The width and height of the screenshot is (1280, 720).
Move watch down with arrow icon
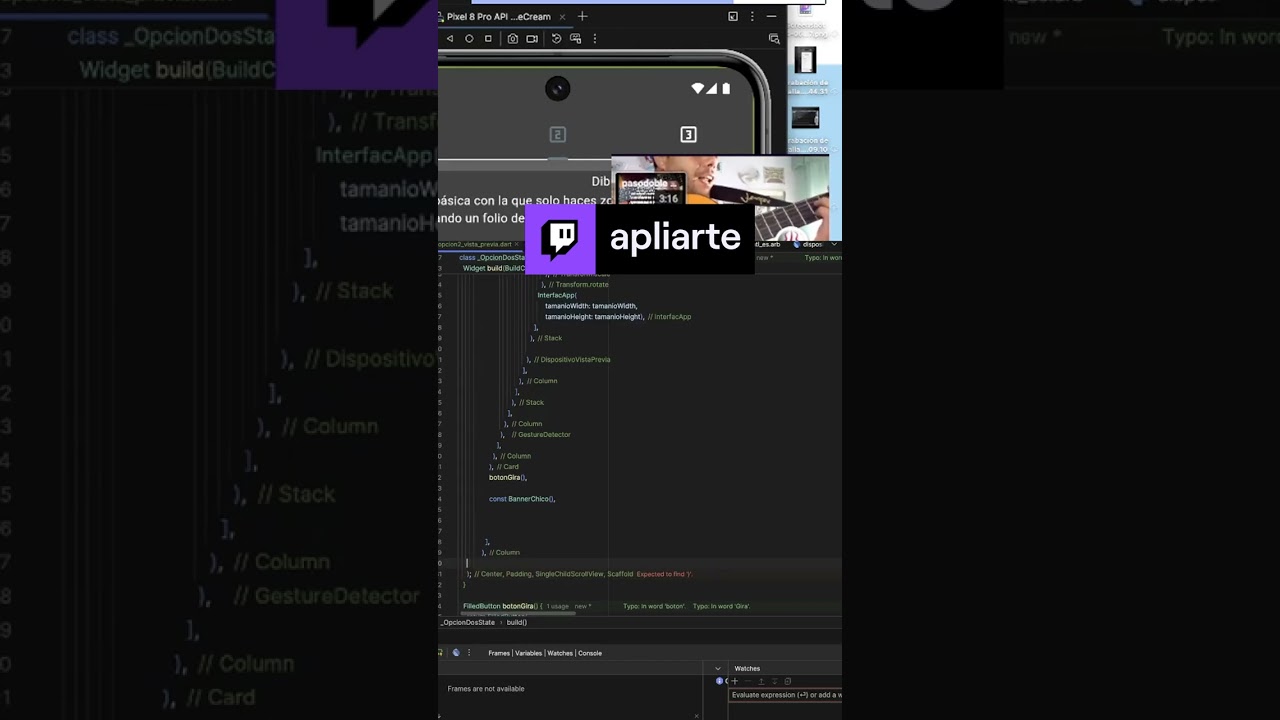coord(774,681)
